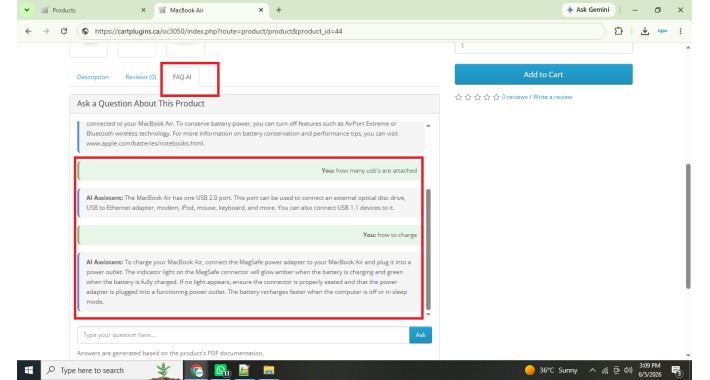This screenshot has width=710, height=380.
Task: Click the Ask Gemini button
Action: [588, 10]
